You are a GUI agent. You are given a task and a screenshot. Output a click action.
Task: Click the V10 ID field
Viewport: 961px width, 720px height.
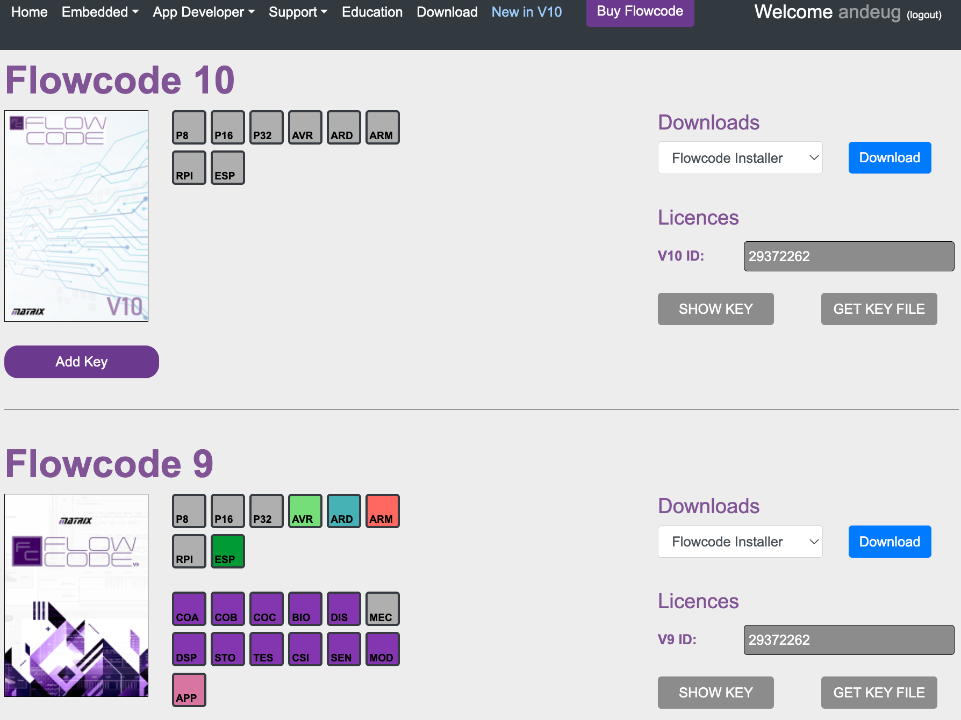(x=849, y=256)
